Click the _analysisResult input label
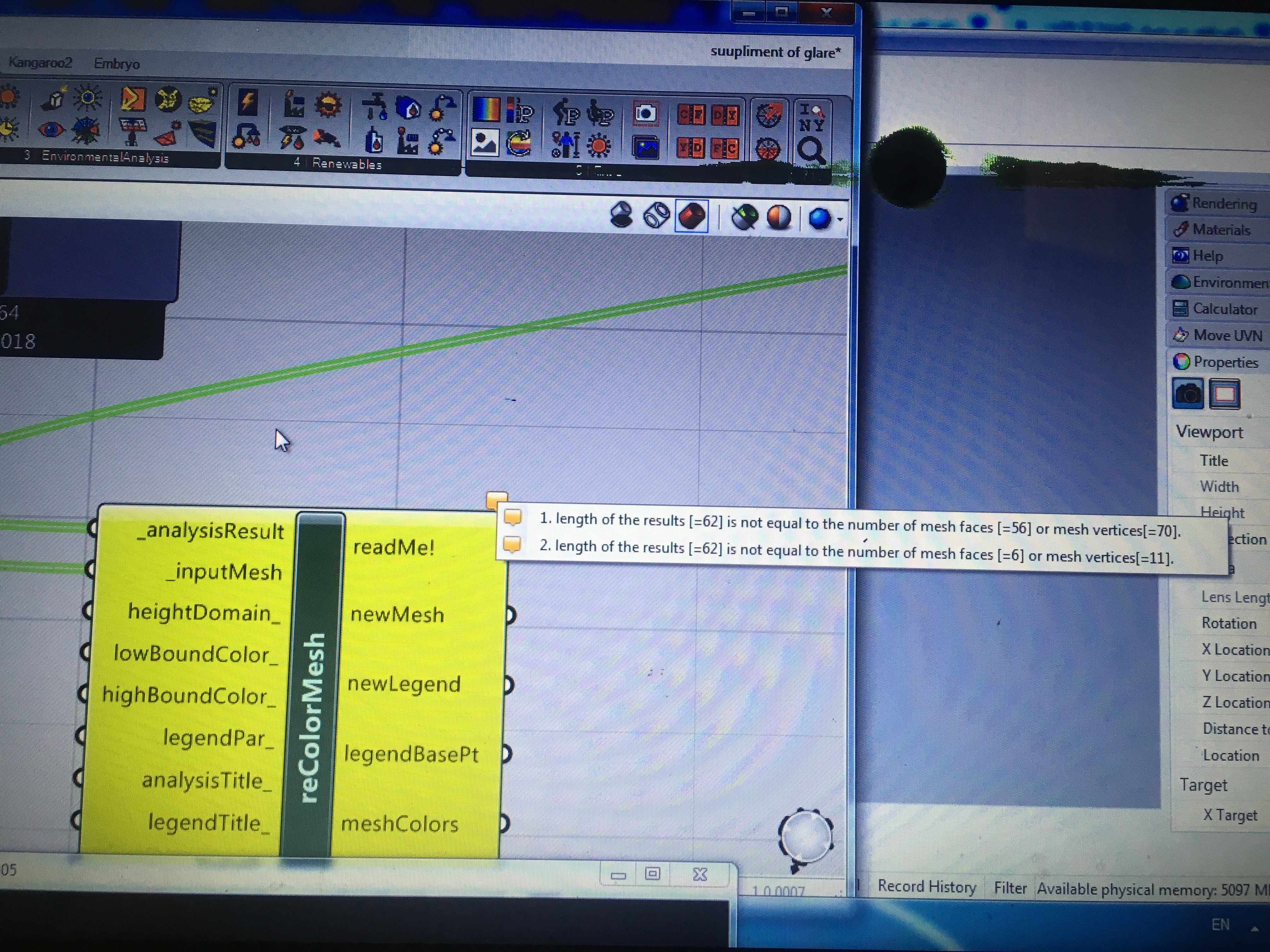The height and width of the screenshot is (952, 1270). tap(210, 531)
